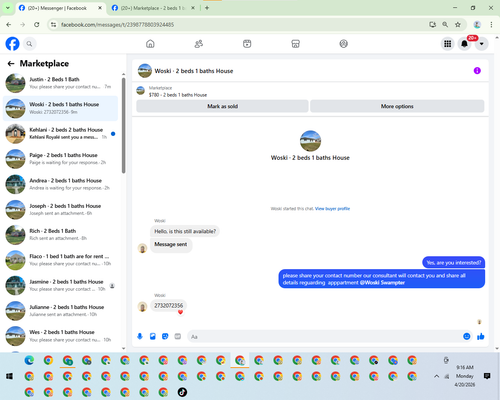The height and width of the screenshot is (400, 500).
Task: Show hidden system tray icons
Action: click(x=436, y=376)
